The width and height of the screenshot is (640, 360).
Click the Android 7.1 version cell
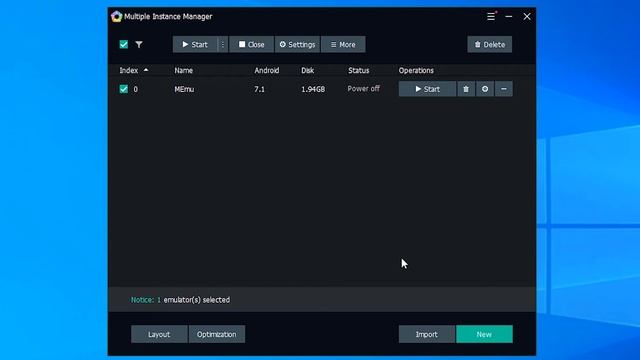[260, 89]
